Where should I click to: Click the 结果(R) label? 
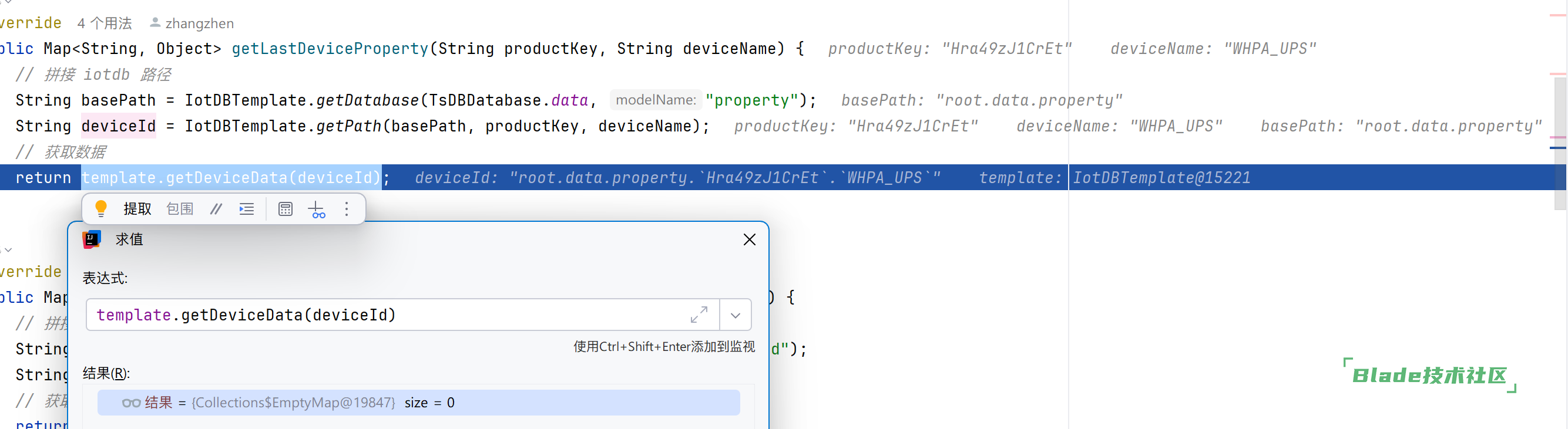tap(106, 373)
